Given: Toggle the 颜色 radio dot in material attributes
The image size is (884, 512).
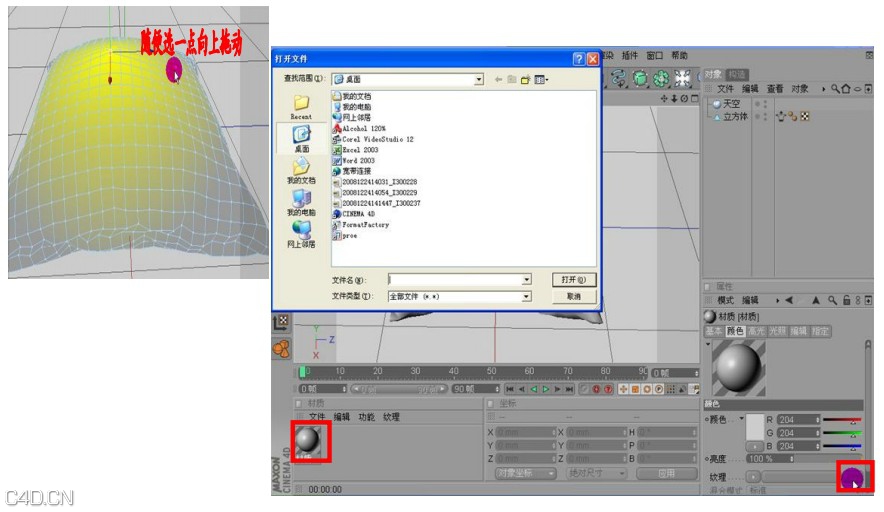Looking at the screenshot, I should point(707,420).
